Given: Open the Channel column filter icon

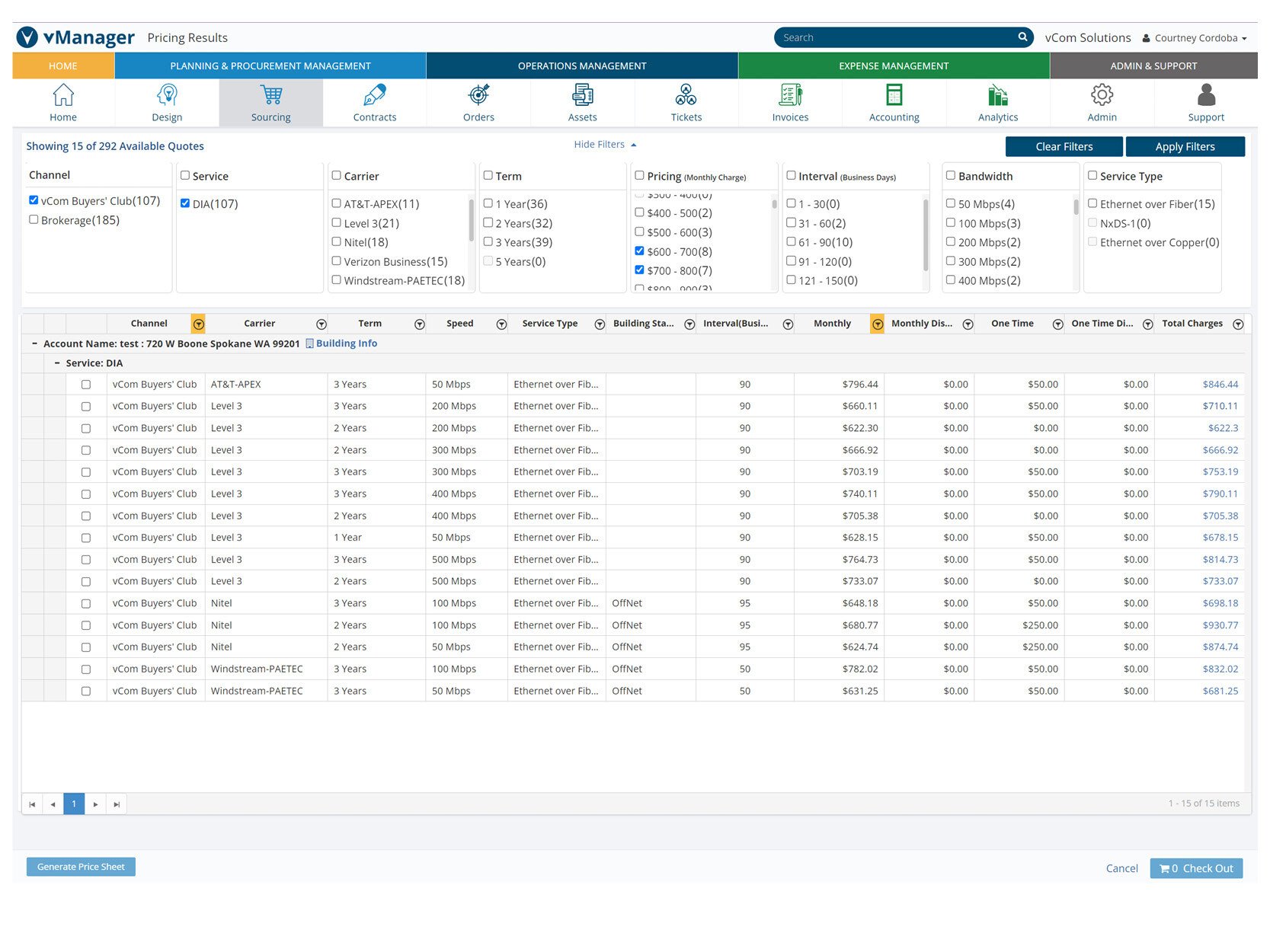Looking at the screenshot, I should click(198, 324).
